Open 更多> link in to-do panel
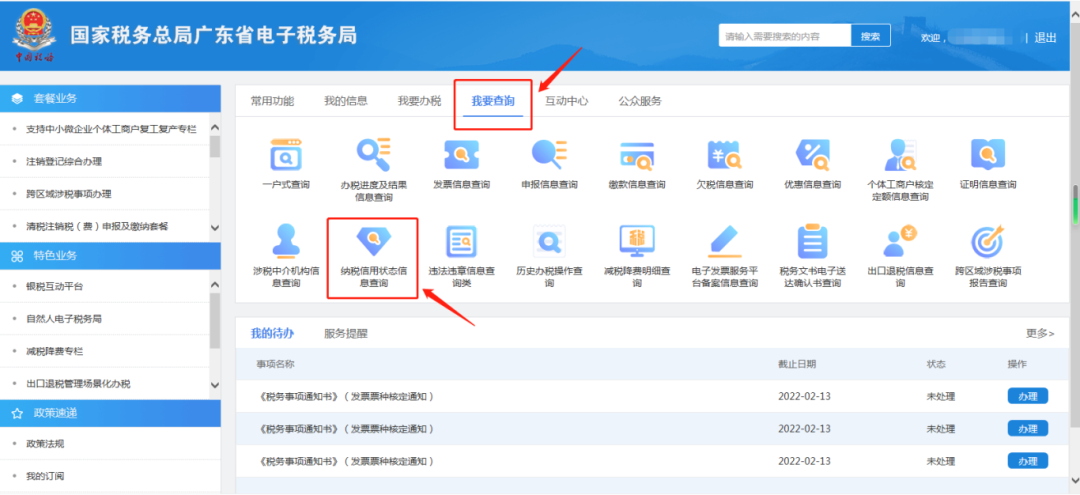Viewport: 1080px width, 495px height. [x=1040, y=334]
